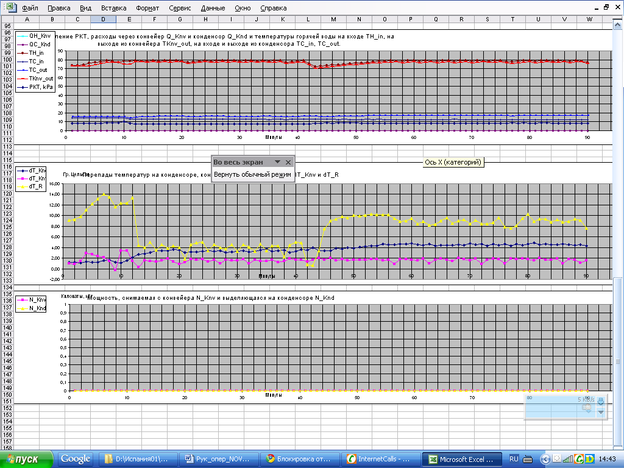Click the green signal bars tray icon
This screenshot has width=624, height=468.
(x=567, y=459)
